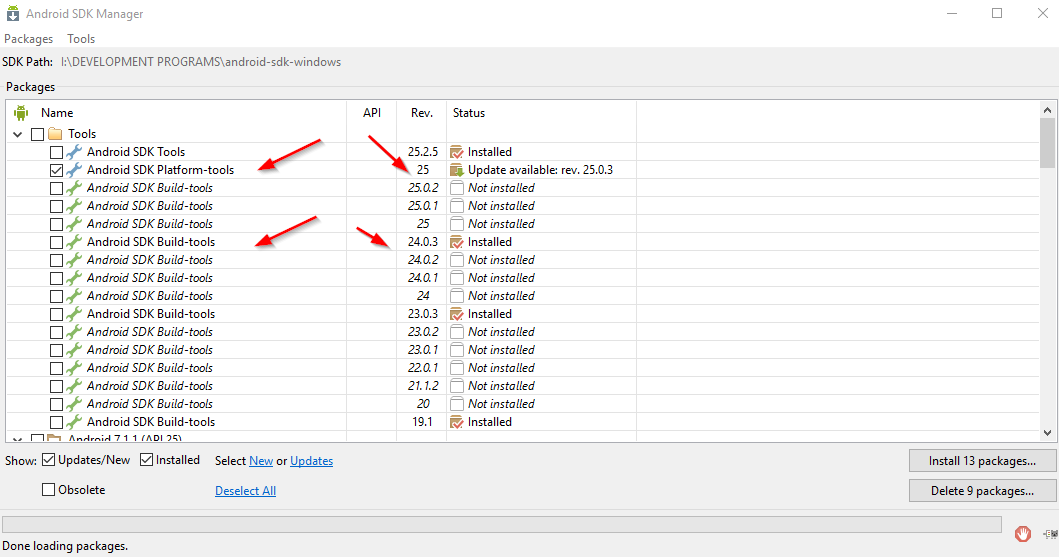The width and height of the screenshot is (1059, 557).
Task: Click wrench icon of Build-tools rev 24
Action: pyautogui.click(x=74, y=296)
